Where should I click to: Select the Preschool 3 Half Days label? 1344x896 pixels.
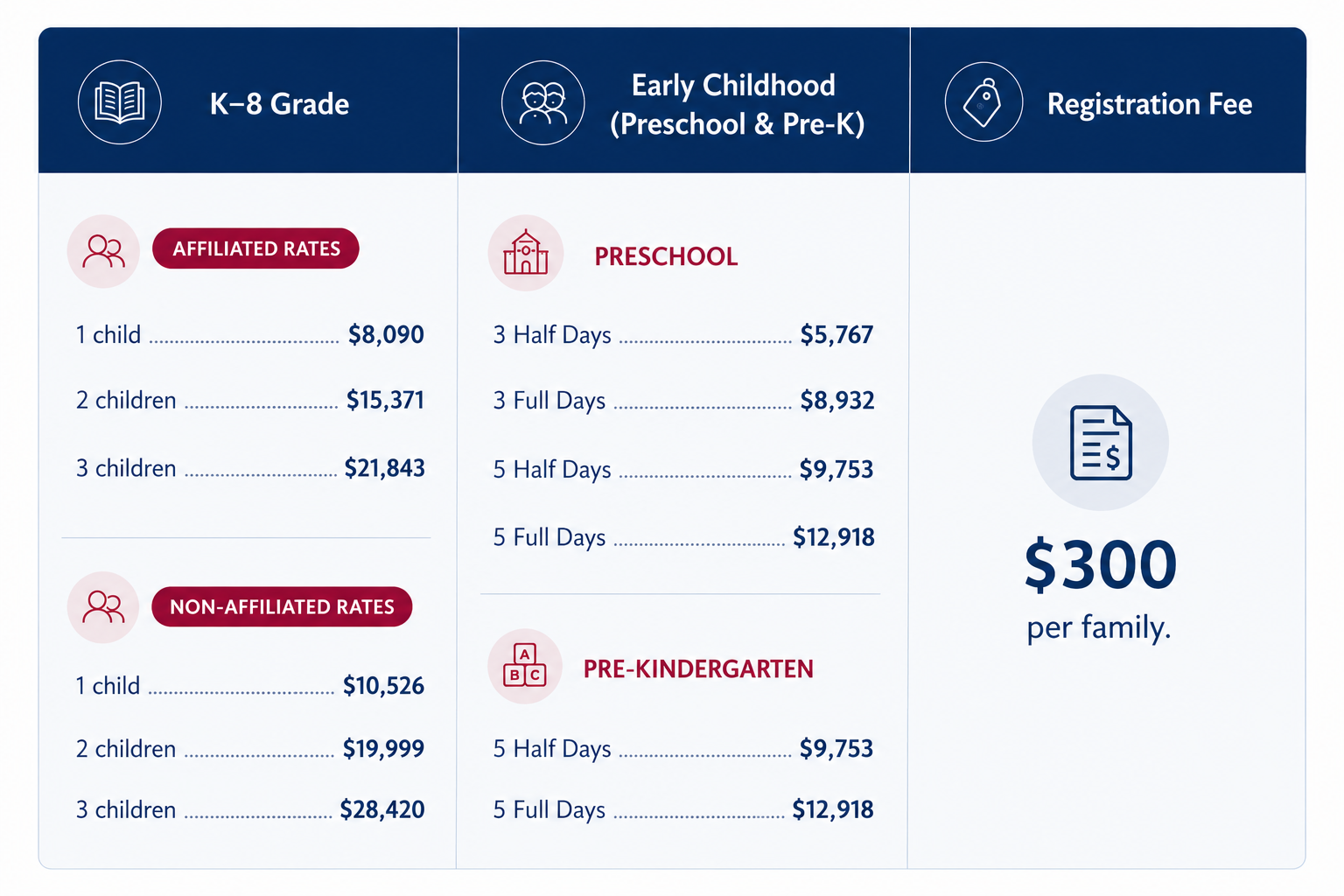(x=552, y=335)
